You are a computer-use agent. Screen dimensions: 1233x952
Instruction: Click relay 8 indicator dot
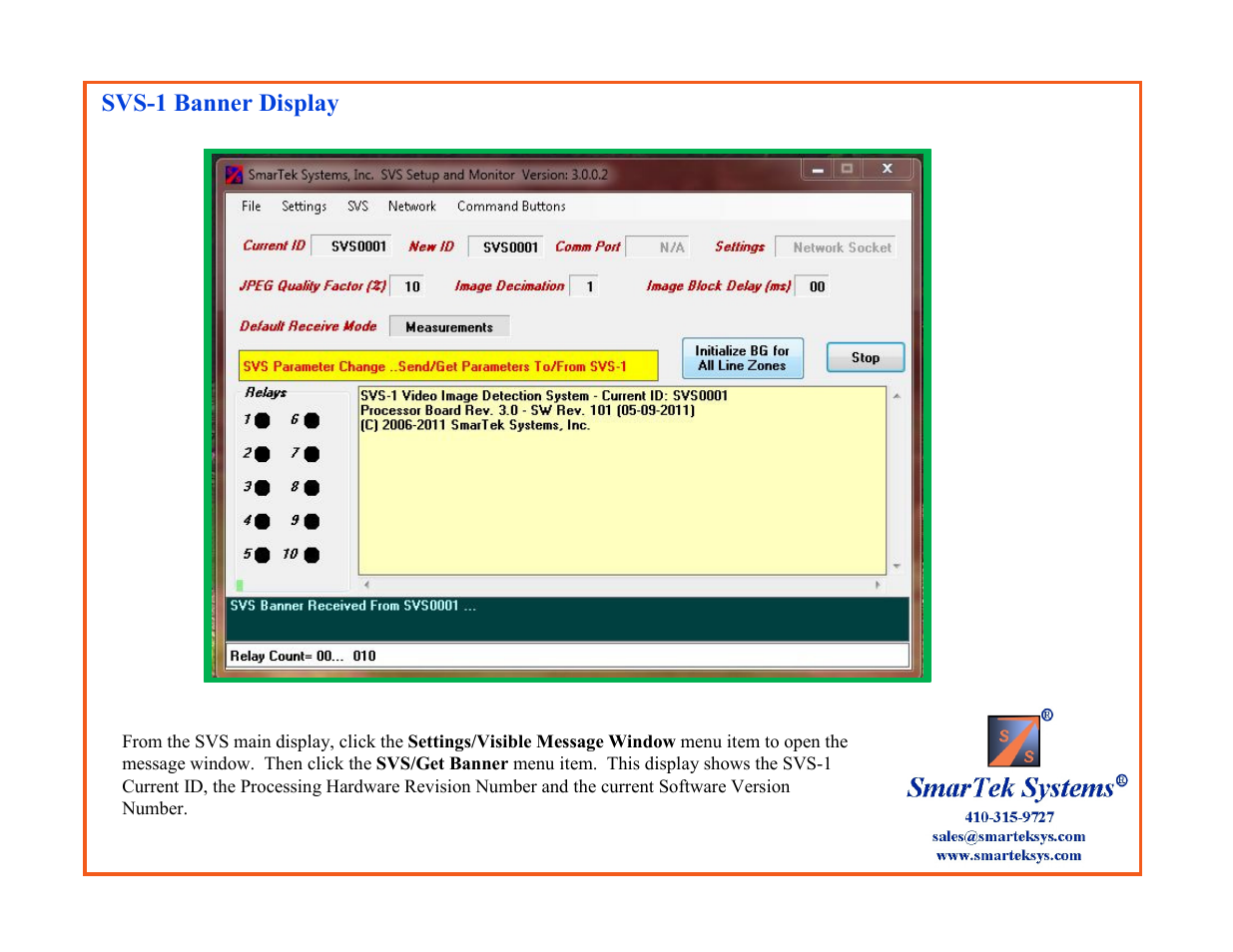[x=311, y=488]
